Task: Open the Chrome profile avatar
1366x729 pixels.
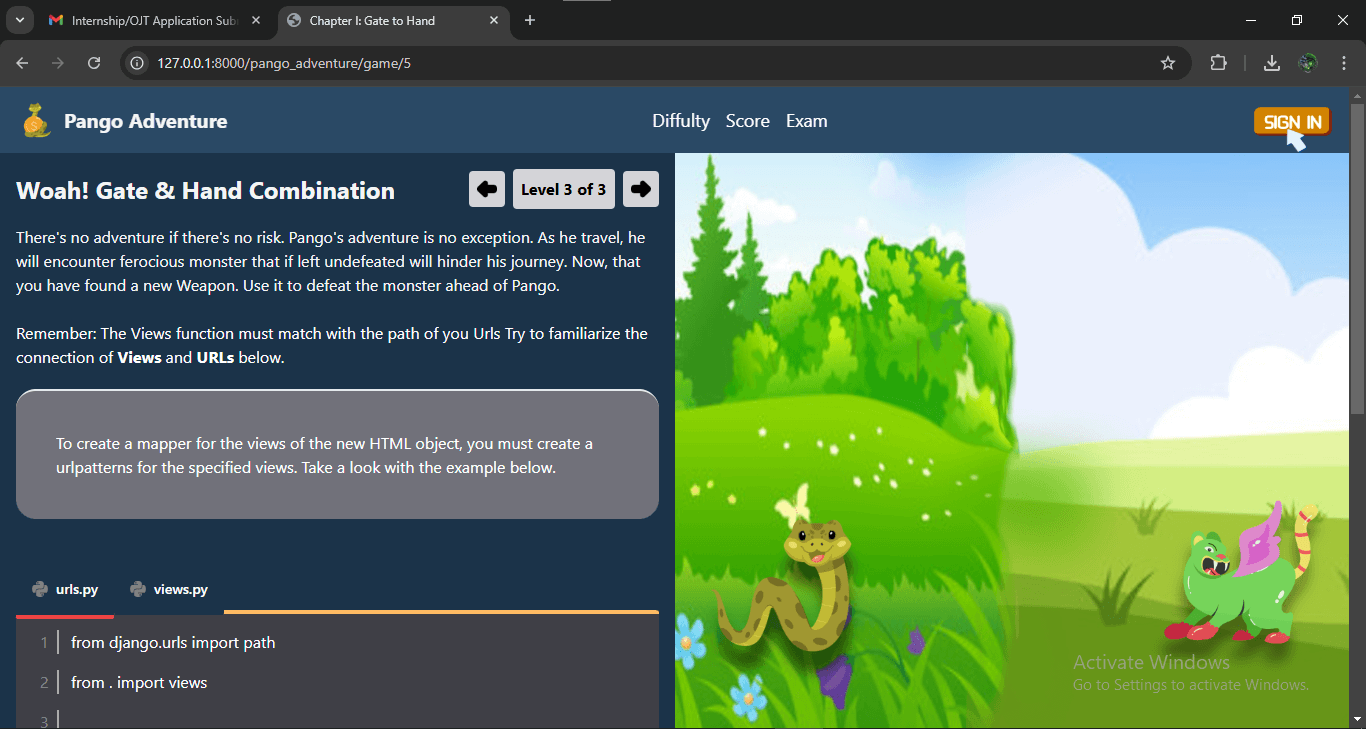Action: coord(1308,63)
